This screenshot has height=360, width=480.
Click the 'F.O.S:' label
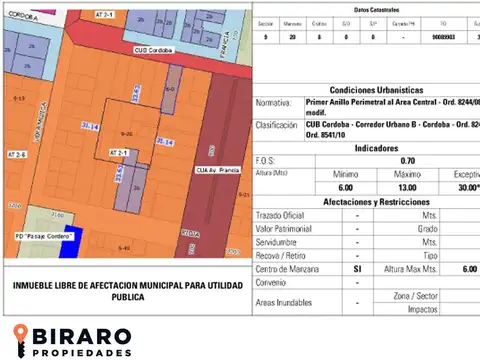coord(265,161)
